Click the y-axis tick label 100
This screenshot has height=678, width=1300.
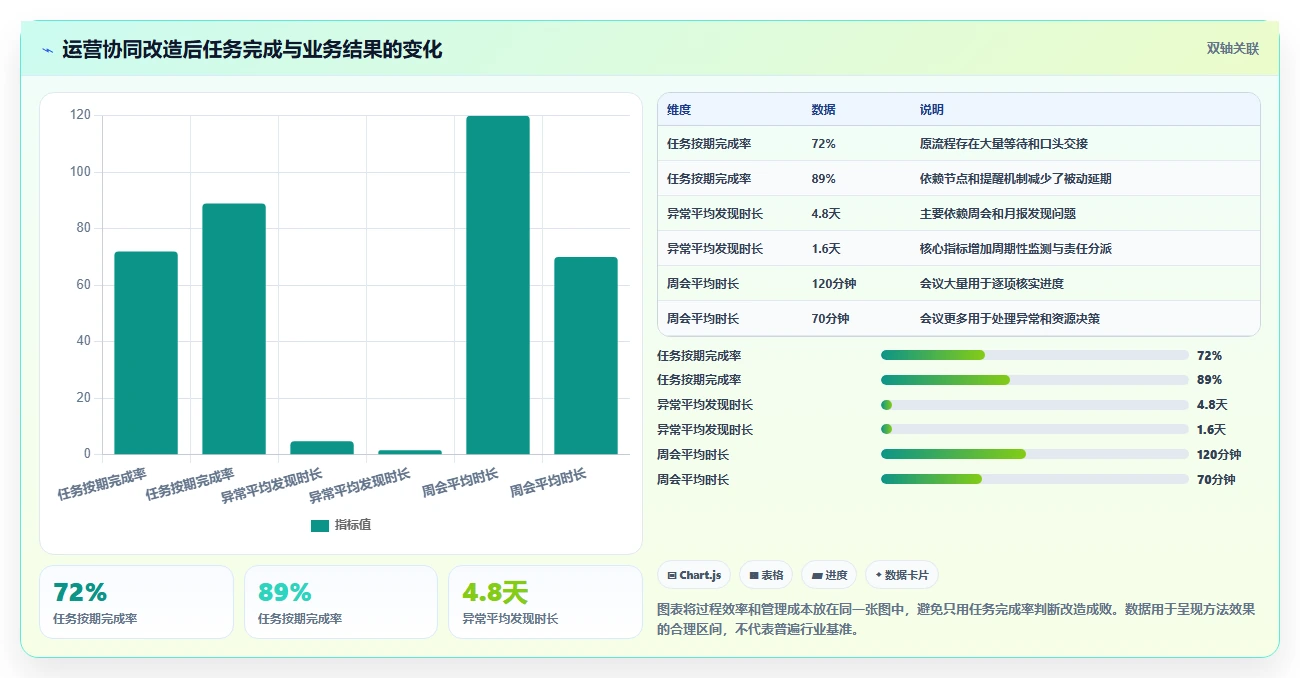click(x=80, y=172)
